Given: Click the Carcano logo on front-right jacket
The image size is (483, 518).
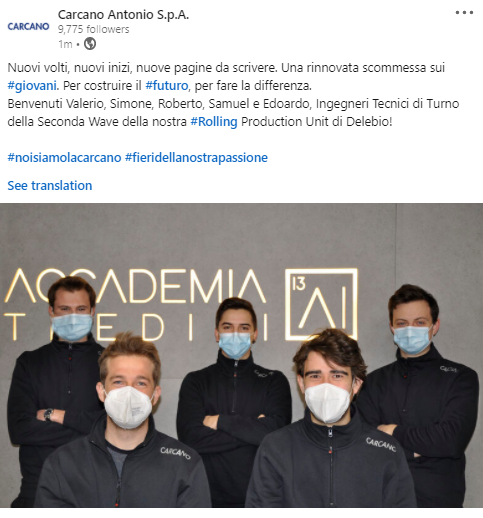Looking at the screenshot, I should click(381, 445).
